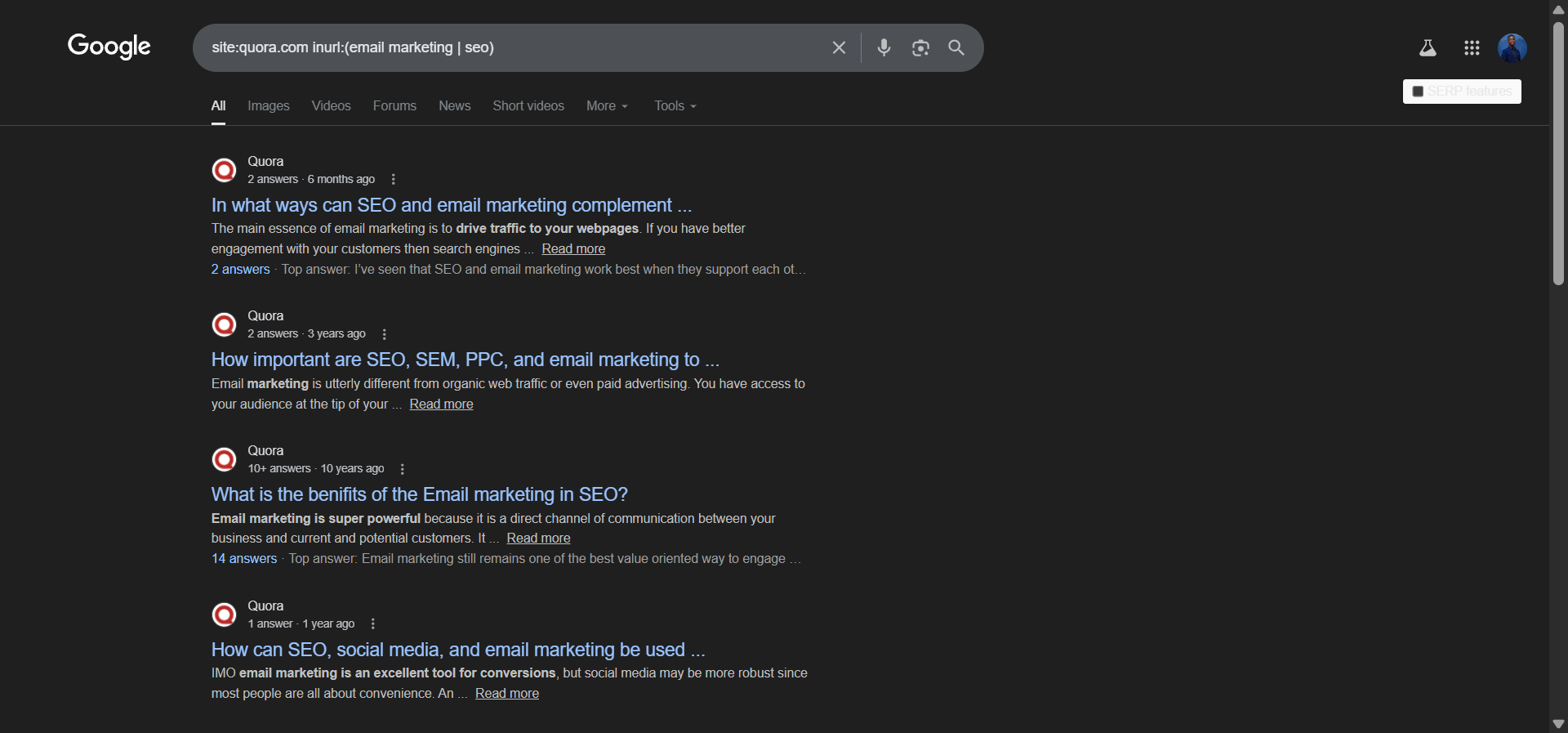Open search by image camera icon
Viewport: 1568px width, 733px height.
(x=920, y=47)
